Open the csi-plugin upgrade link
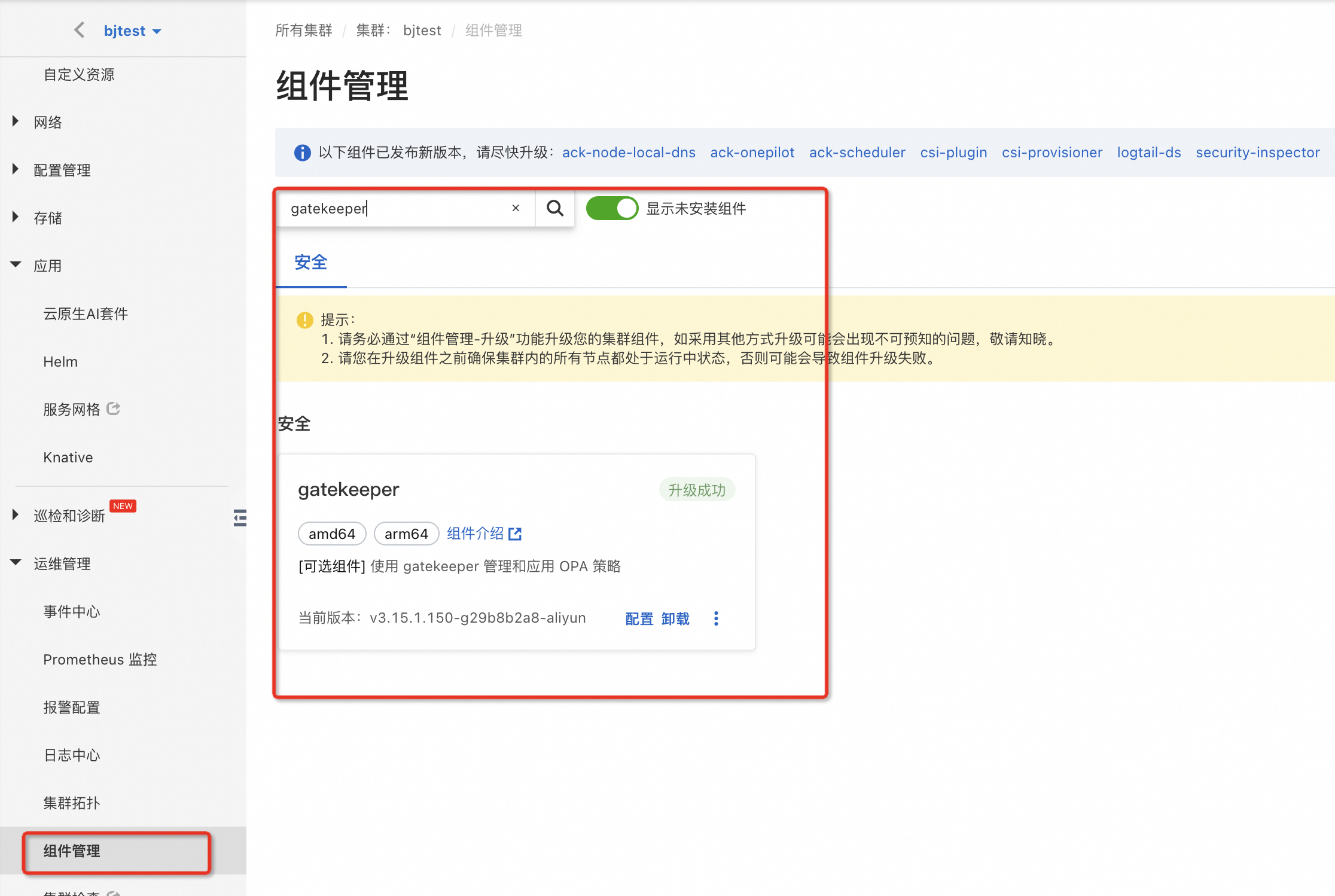 click(953, 153)
